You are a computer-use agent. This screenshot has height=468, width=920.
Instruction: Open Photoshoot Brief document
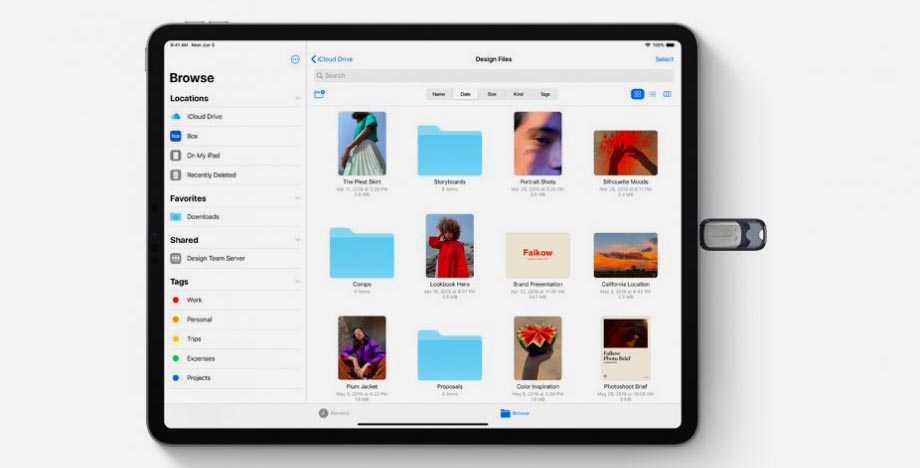tap(625, 348)
